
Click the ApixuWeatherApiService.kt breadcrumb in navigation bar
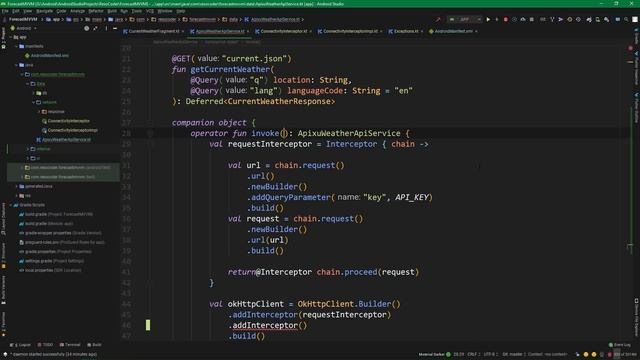click(x=272, y=19)
